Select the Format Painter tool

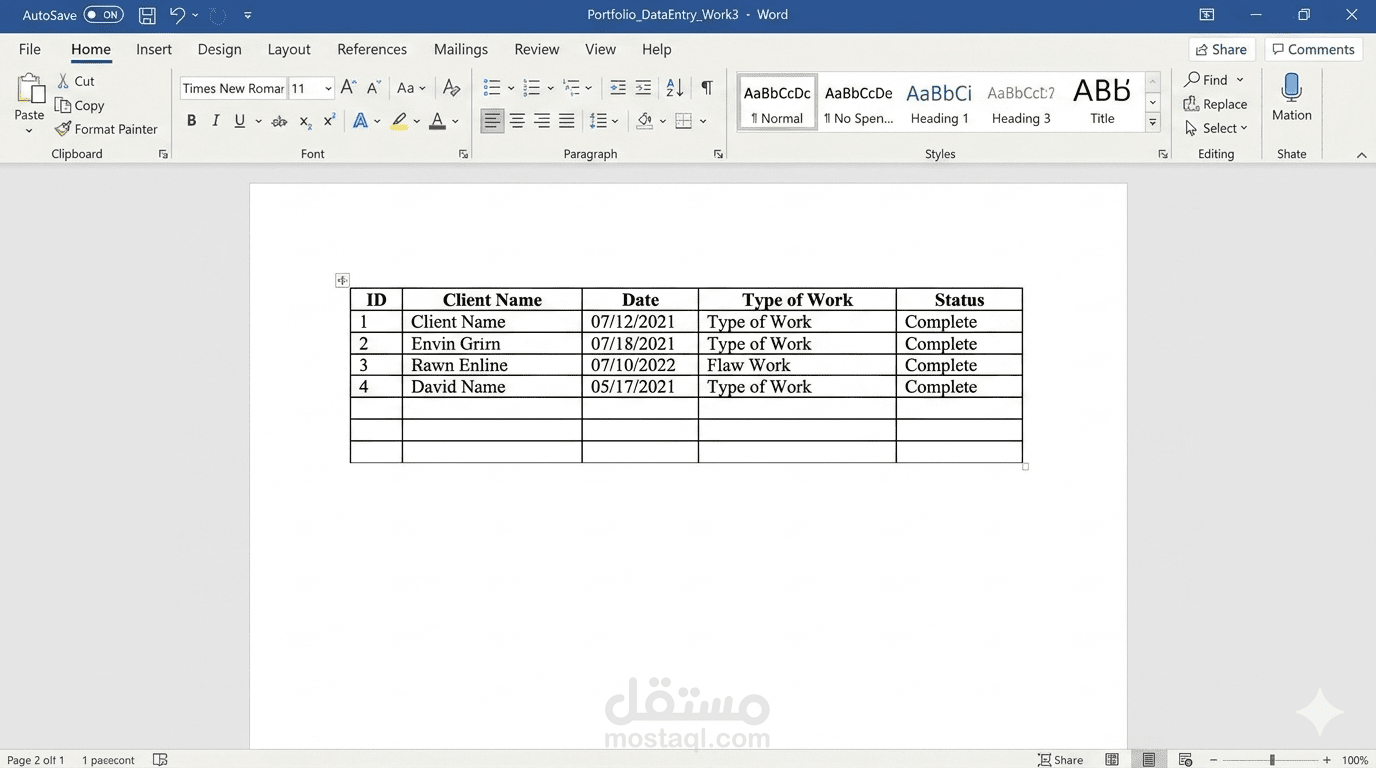click(106, 128)
